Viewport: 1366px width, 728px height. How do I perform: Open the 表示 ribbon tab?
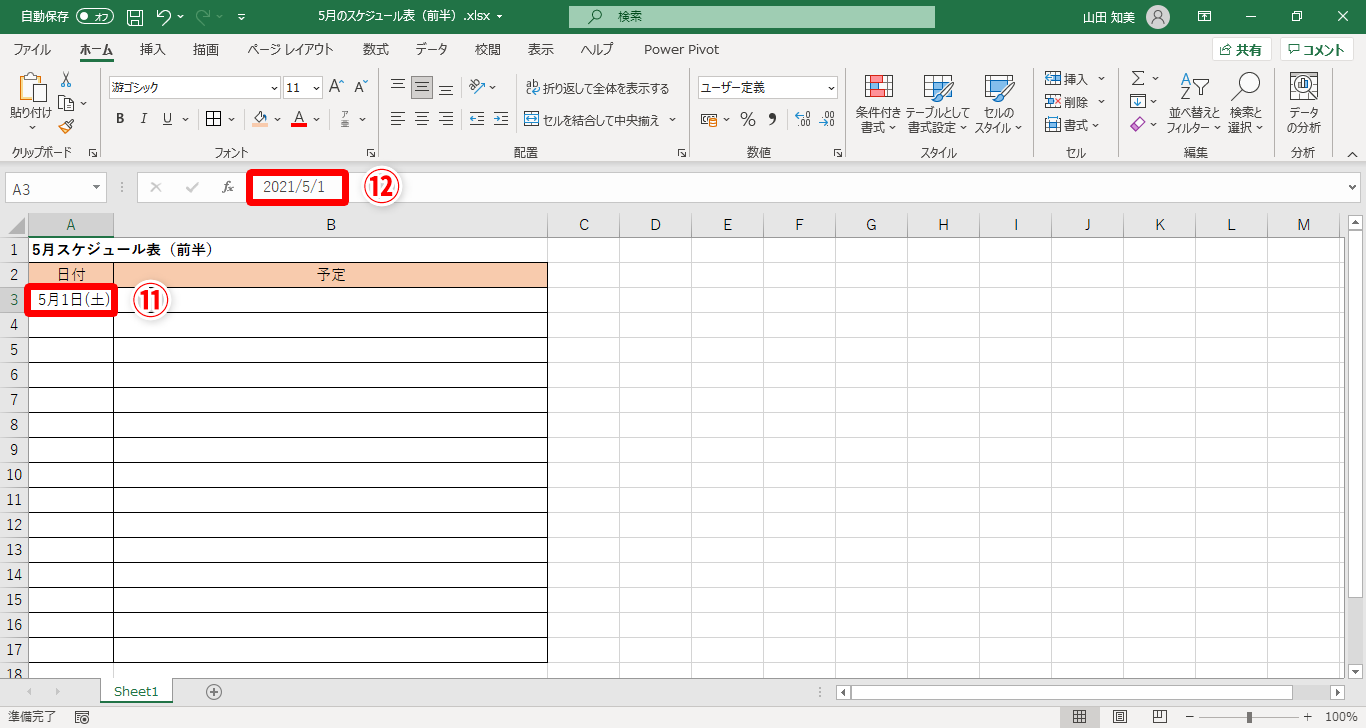[x=541, y=49]
